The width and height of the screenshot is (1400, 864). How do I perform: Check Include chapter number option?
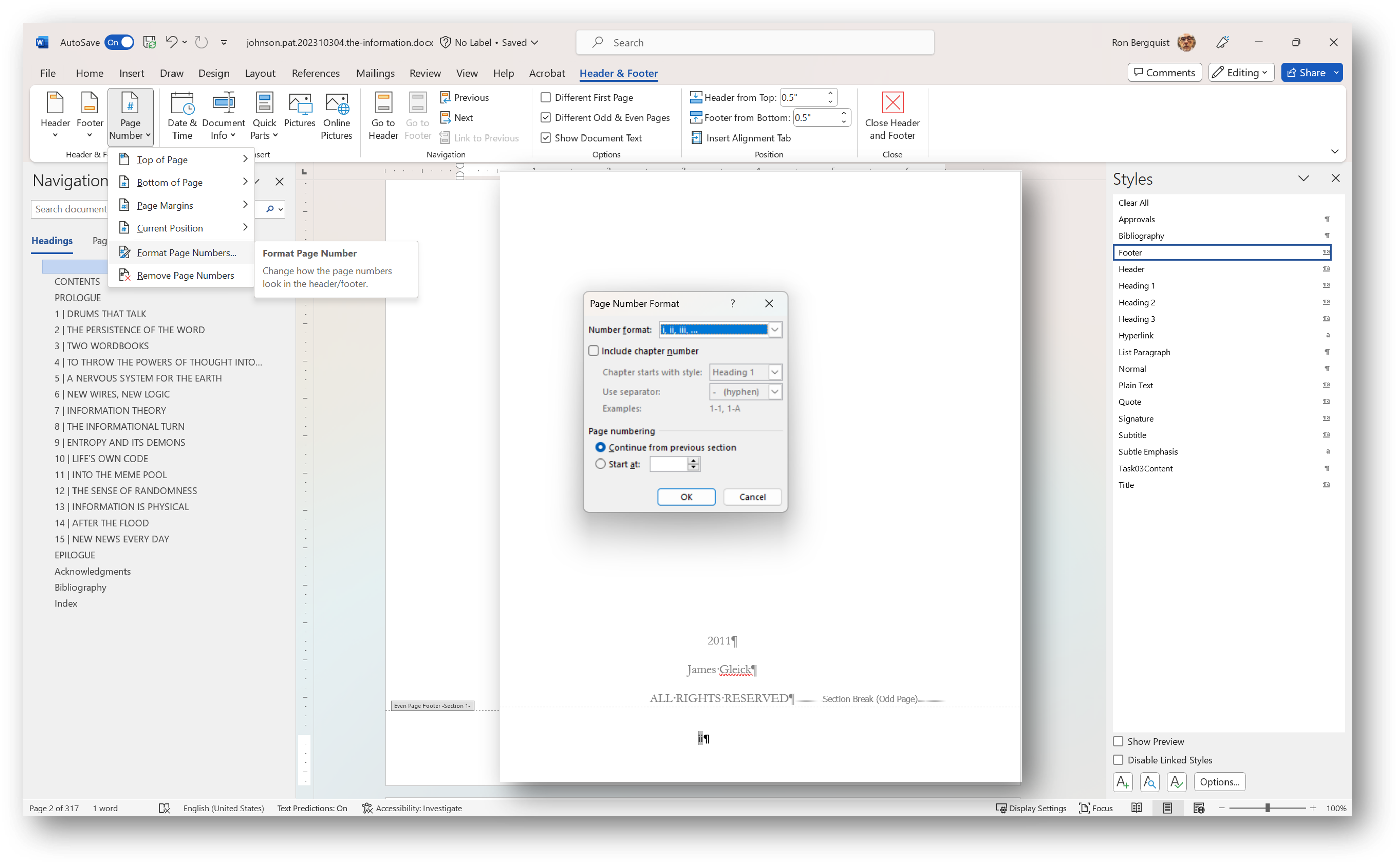pos(593,351)
